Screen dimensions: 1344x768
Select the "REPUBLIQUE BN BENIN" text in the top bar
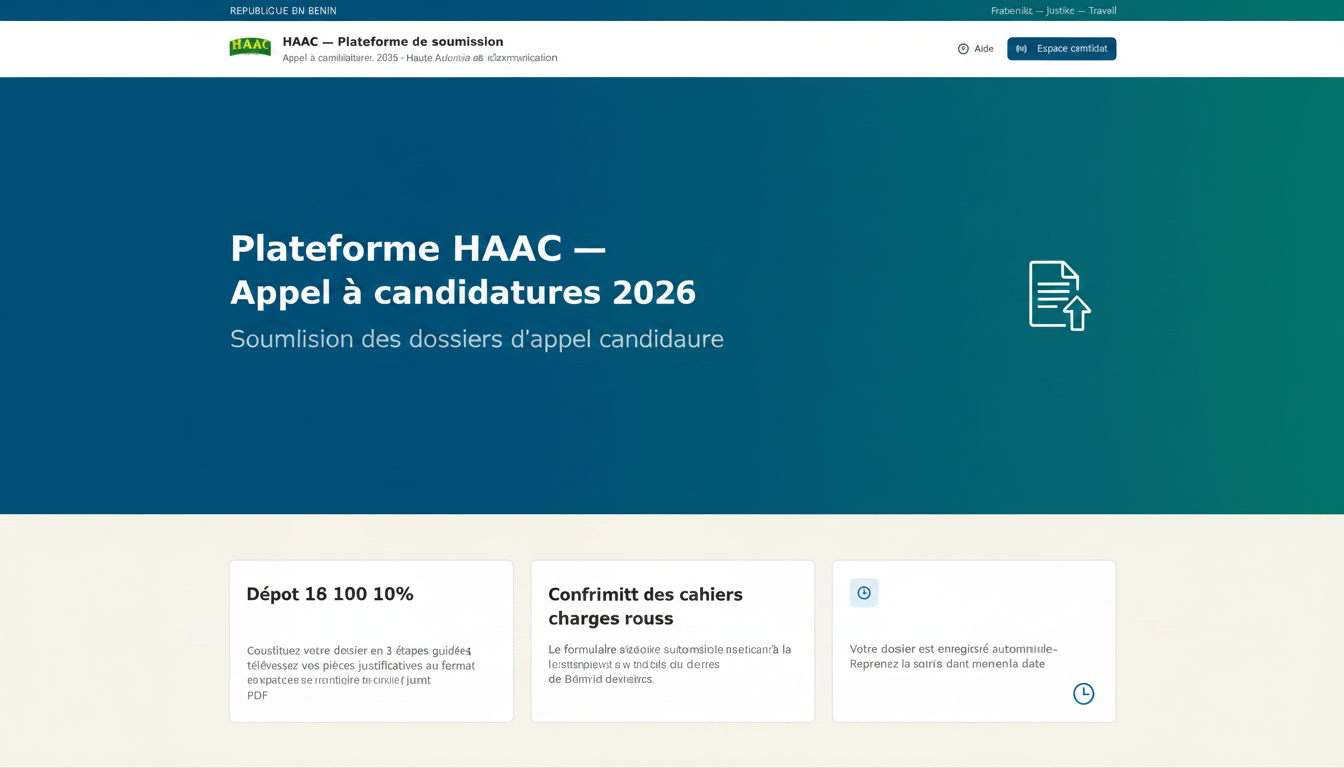click(283, 11)
